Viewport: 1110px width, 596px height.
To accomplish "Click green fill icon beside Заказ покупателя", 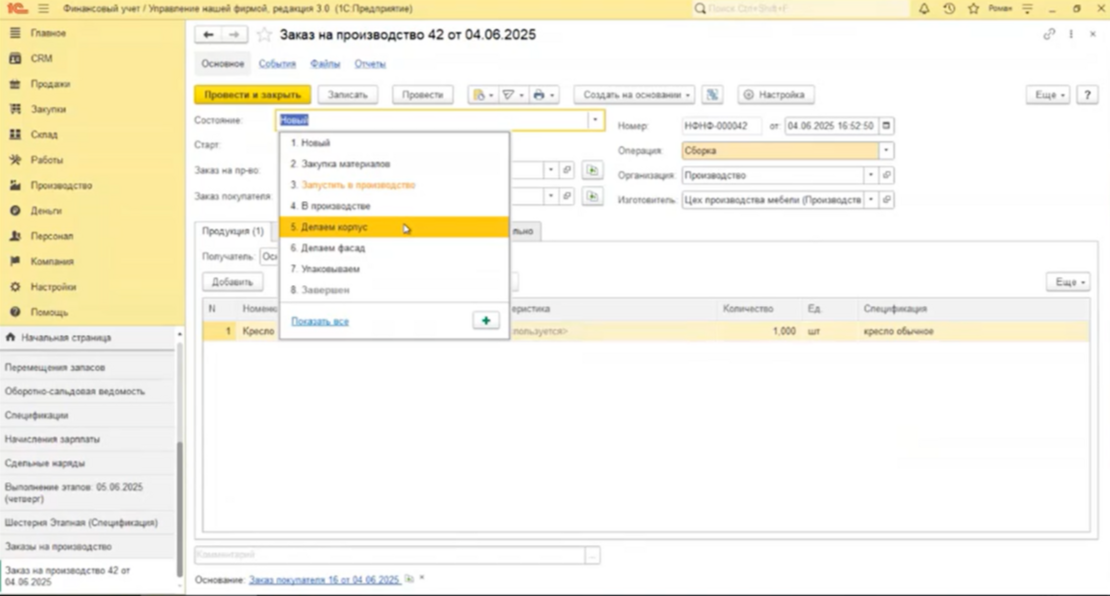I will click(x=593, y=196).
